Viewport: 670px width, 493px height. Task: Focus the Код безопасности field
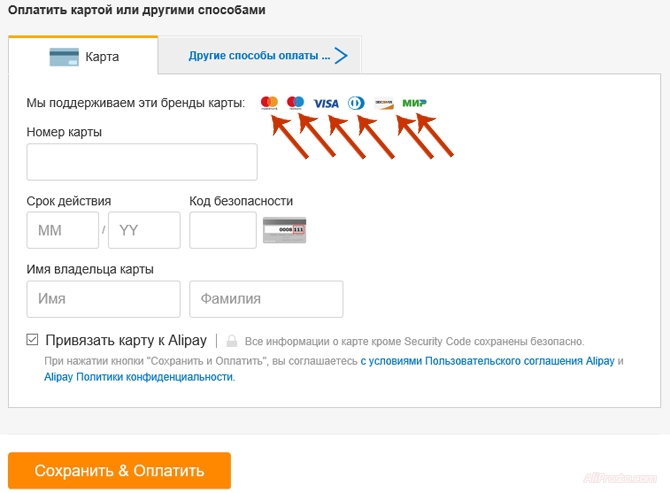click(x=222, y=230)
